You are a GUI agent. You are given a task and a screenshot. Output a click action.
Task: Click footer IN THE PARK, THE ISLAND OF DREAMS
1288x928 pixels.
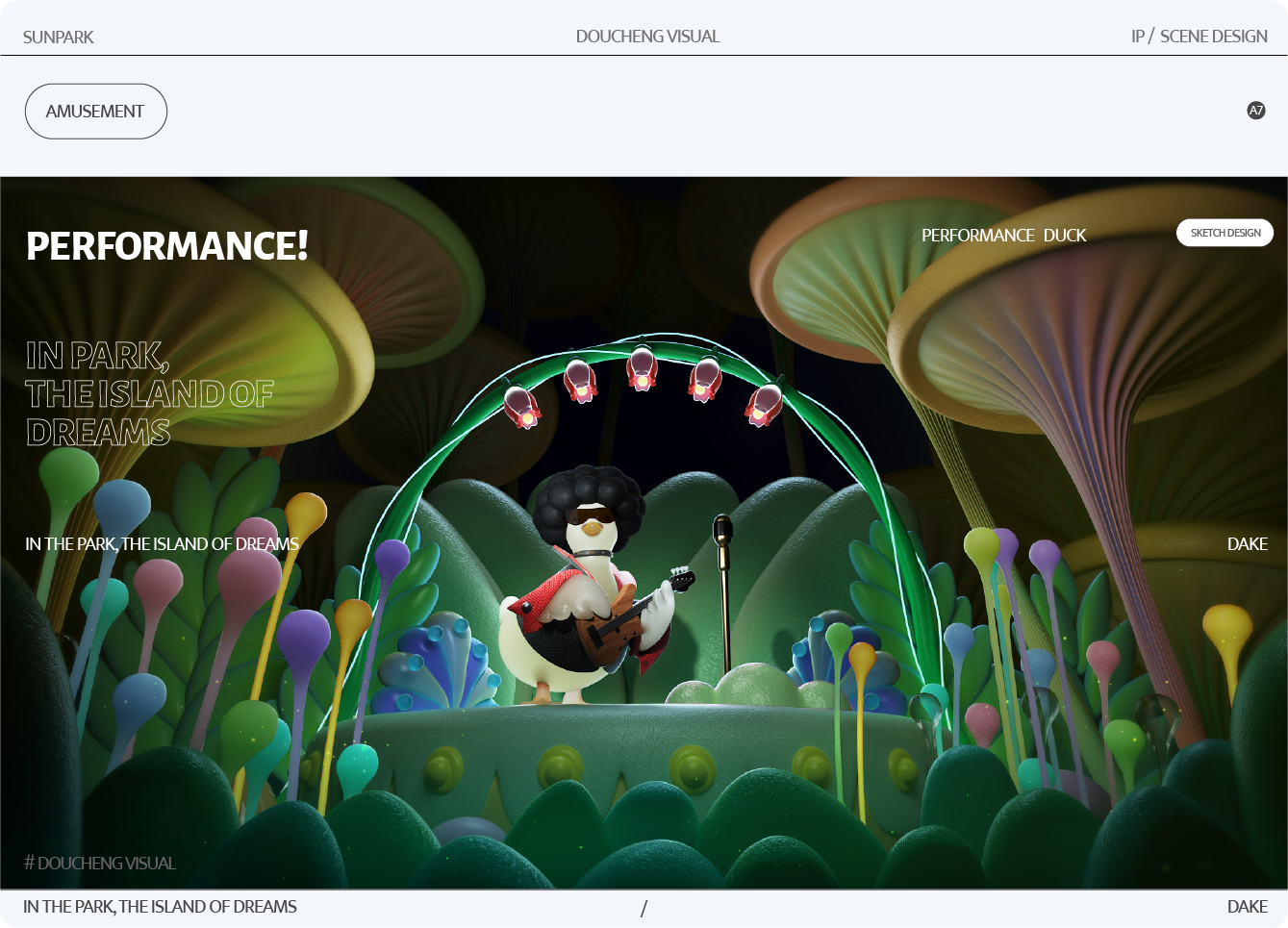[160, 907]
